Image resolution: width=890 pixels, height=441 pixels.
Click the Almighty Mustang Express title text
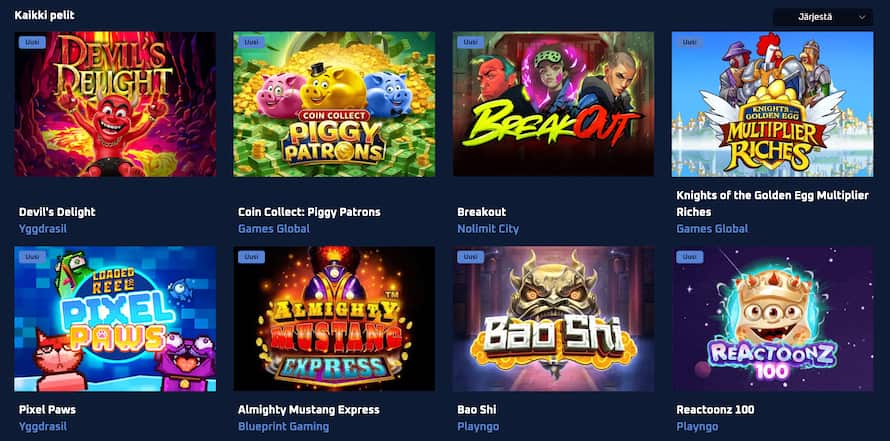pos(309,409)
